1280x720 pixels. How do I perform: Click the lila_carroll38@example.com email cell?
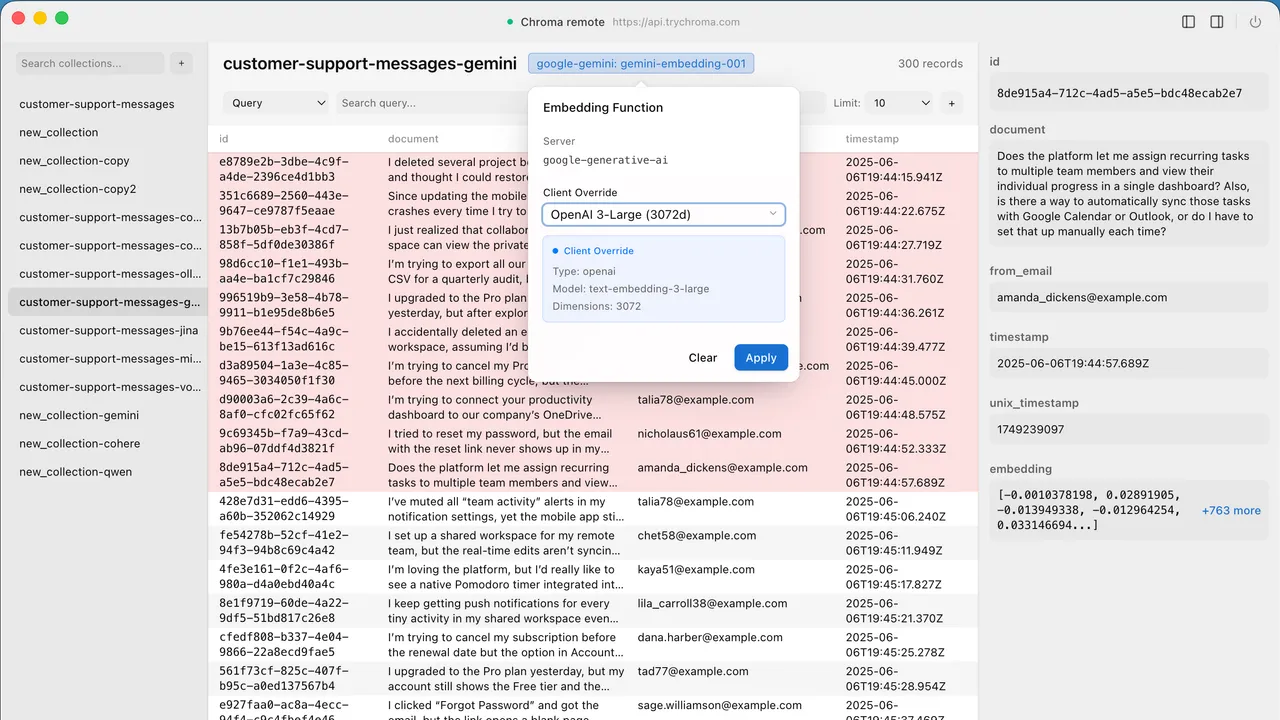713,604
